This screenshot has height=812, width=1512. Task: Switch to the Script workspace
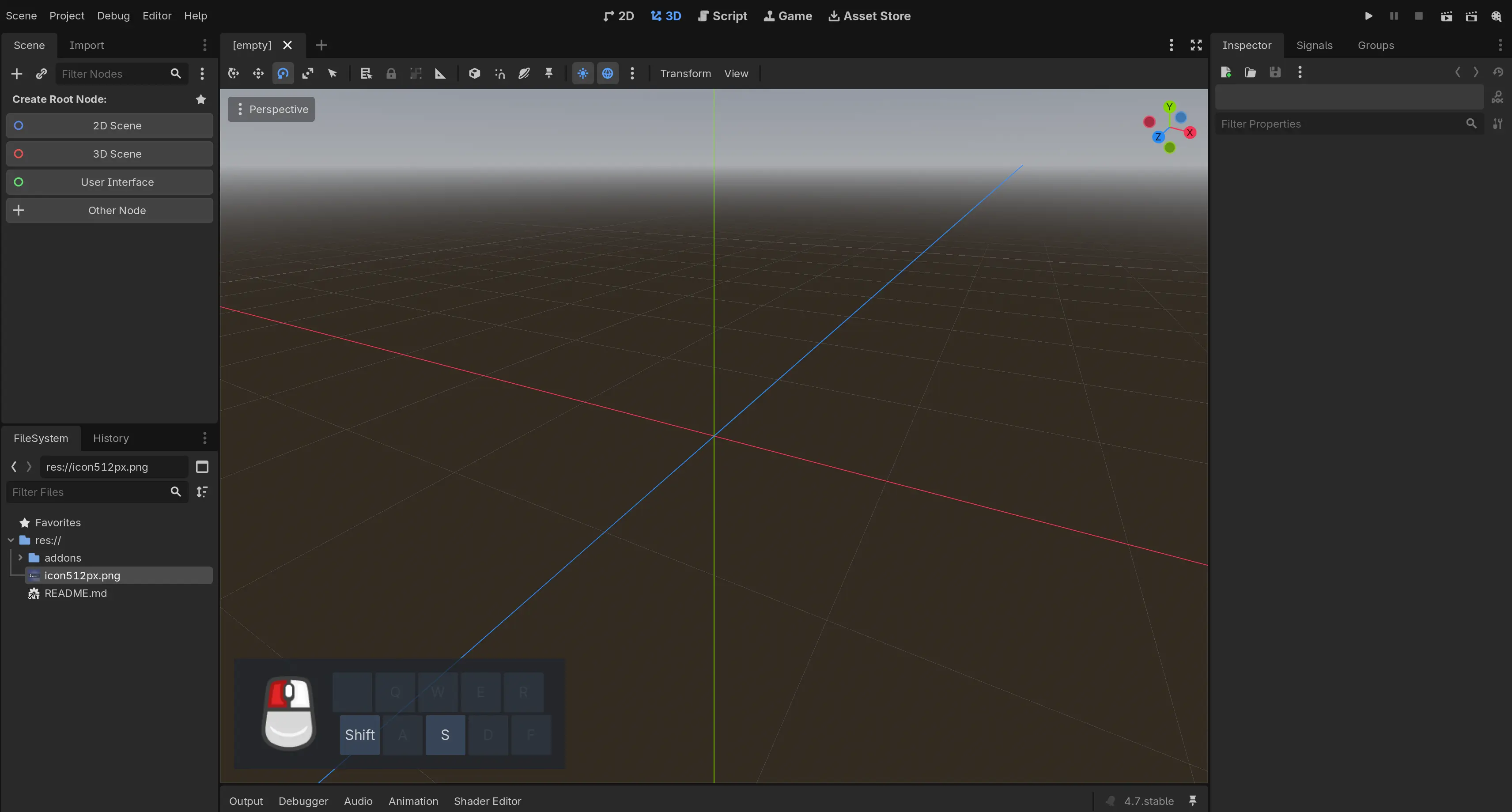pos(722,16)
